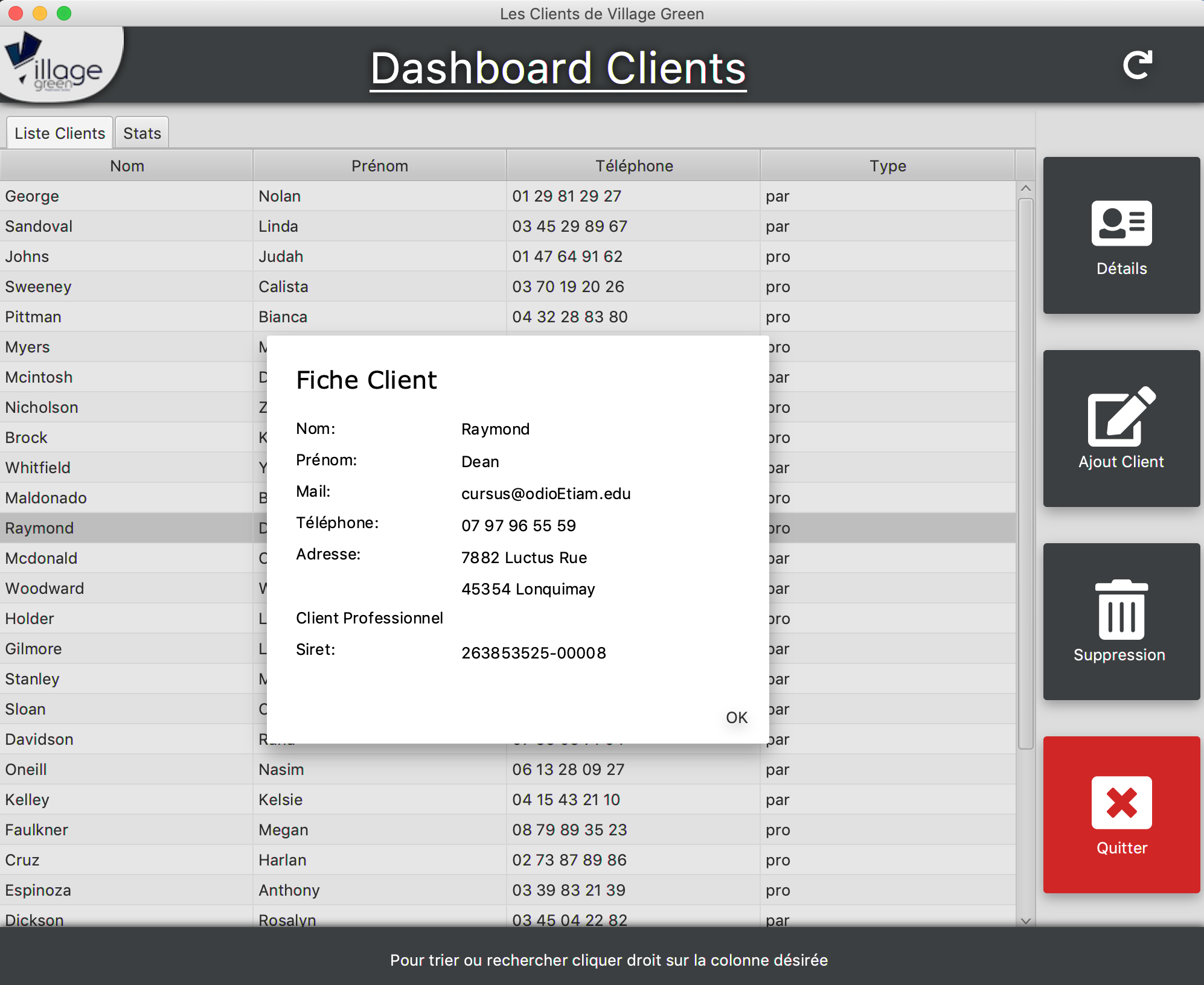
Task: Click the Ajout Client pencil button
Action: [x=1121, y=429]
